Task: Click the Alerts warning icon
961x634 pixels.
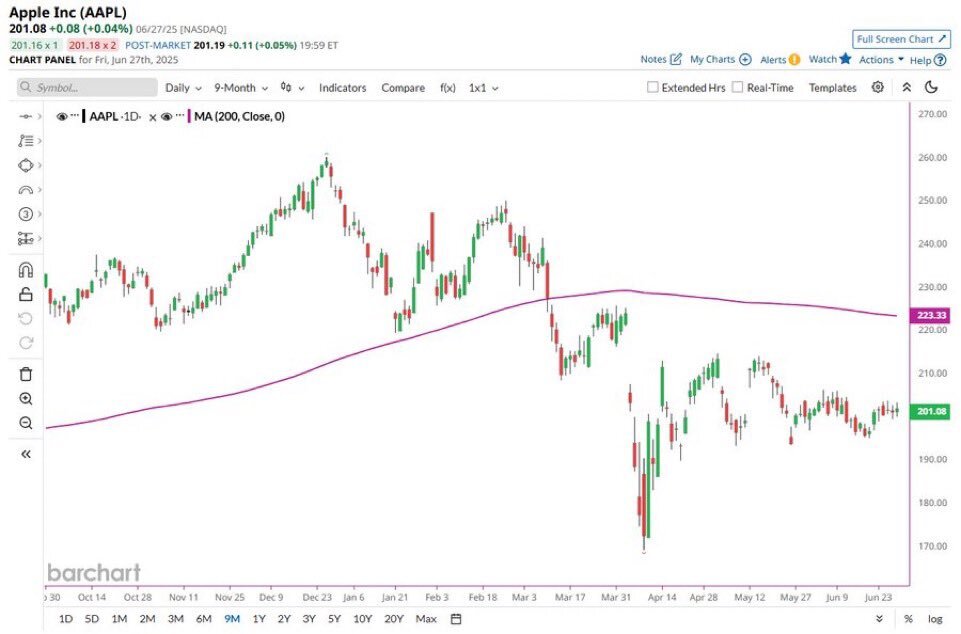Action: click(x=794, y=59)
